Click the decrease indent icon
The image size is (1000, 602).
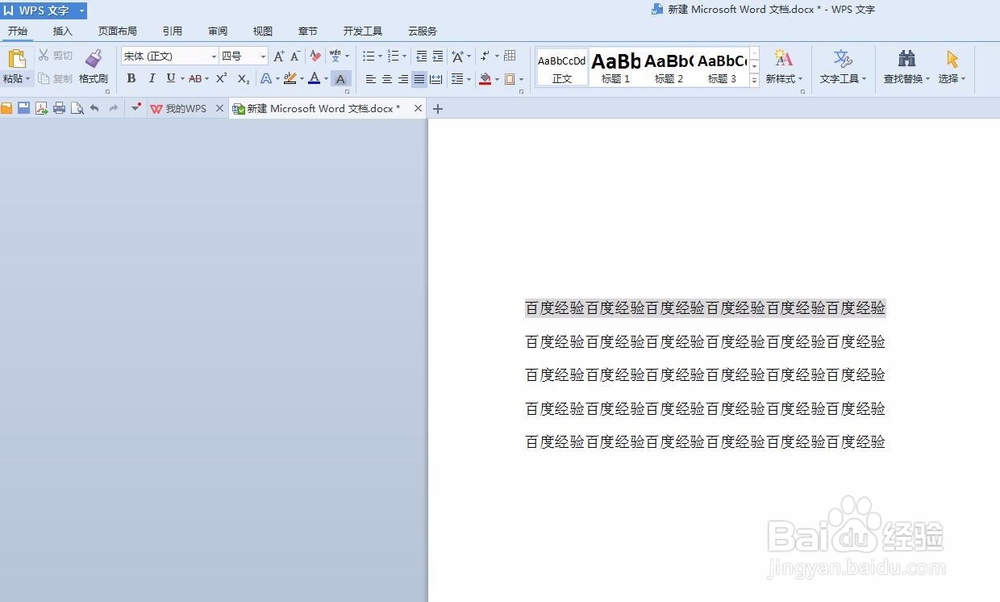422,56
